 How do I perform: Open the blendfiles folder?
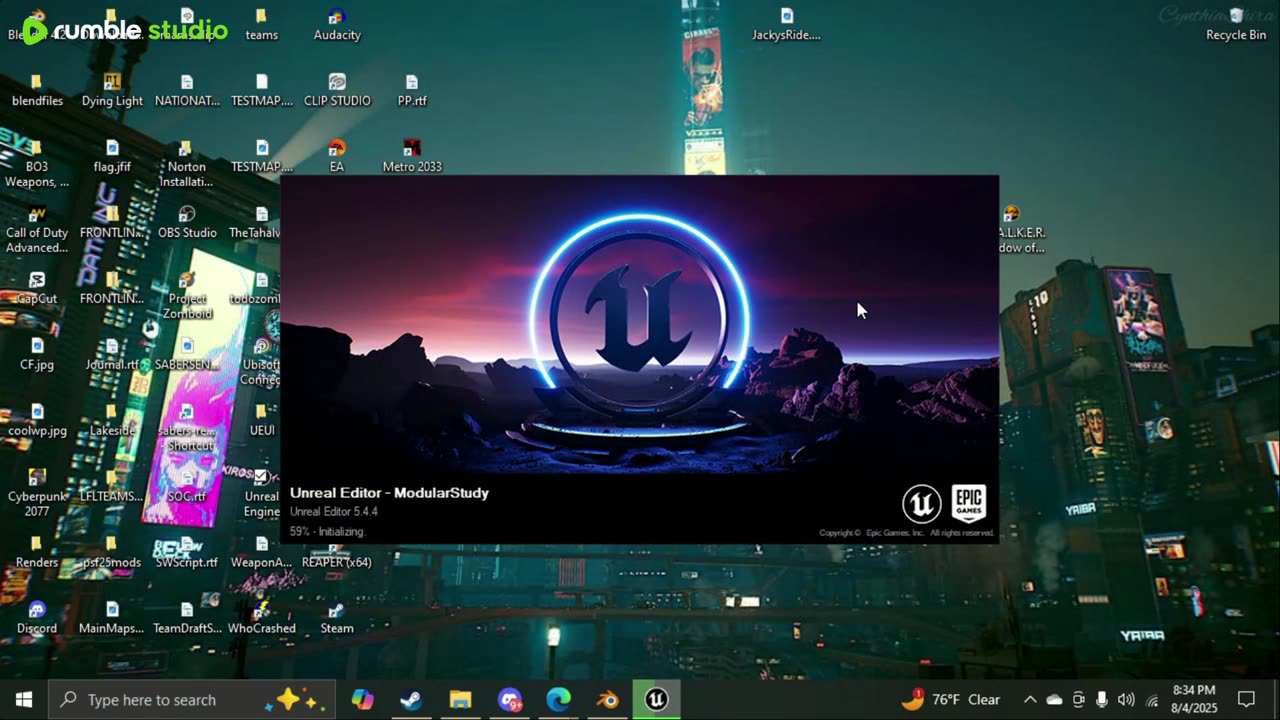point(37,91)
